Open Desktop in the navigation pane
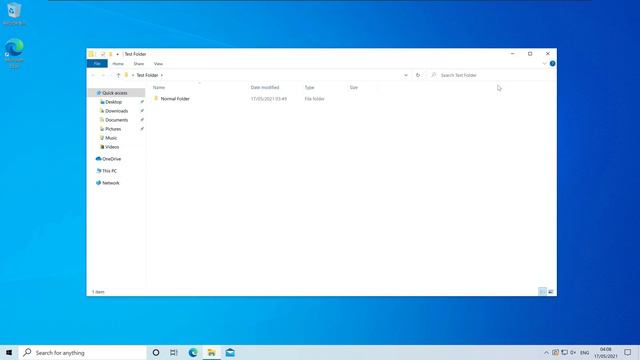The height and width of the screenshot is (360, 640). 113,102
